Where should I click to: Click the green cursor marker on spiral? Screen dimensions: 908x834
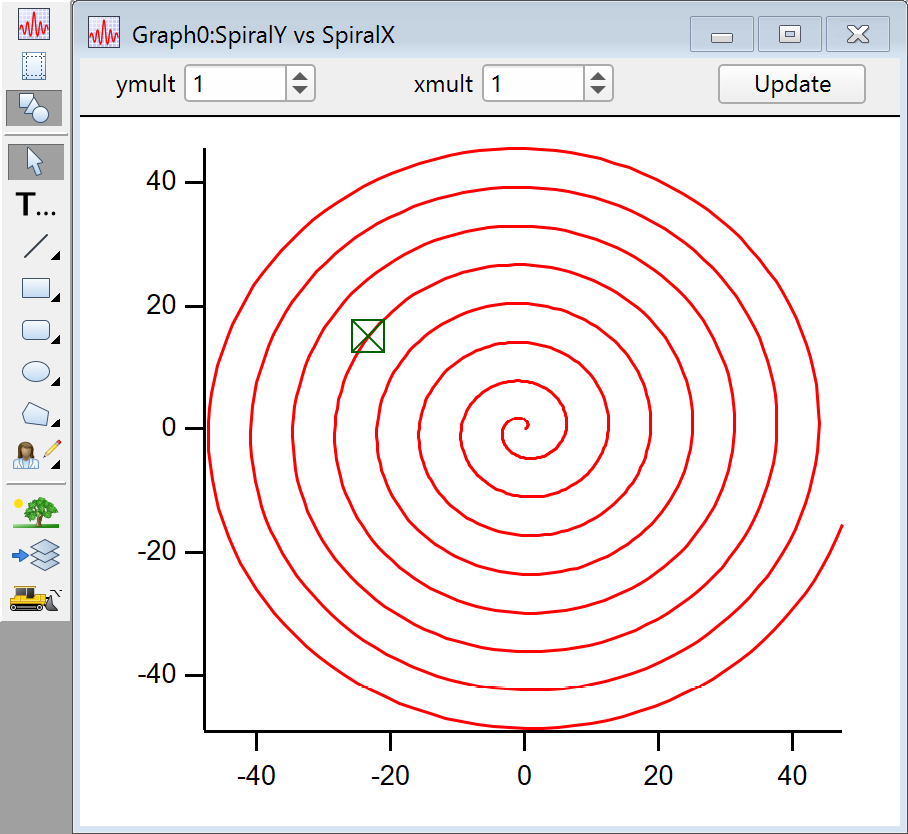pyautogui.click(x=368, y=336)
